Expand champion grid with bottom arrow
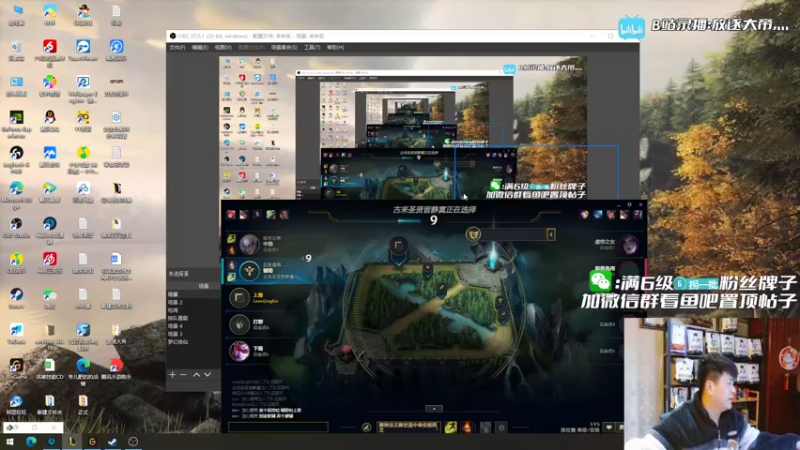The image size is (800, 450). (x=434, y=409)
